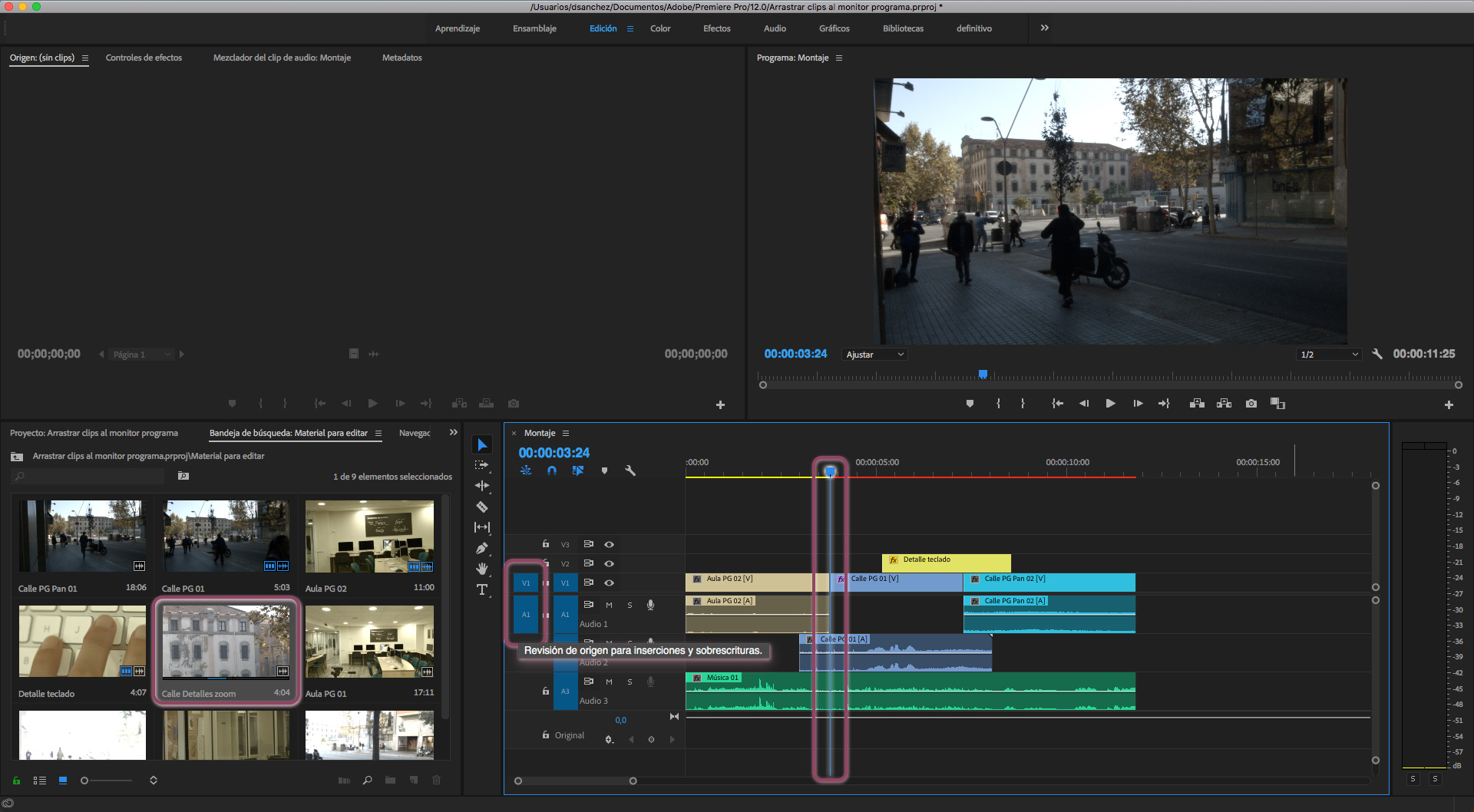Open the 1/2 playback resolution dropdown
Viewport: 1474px width, 812px height.
(1329, 355)
